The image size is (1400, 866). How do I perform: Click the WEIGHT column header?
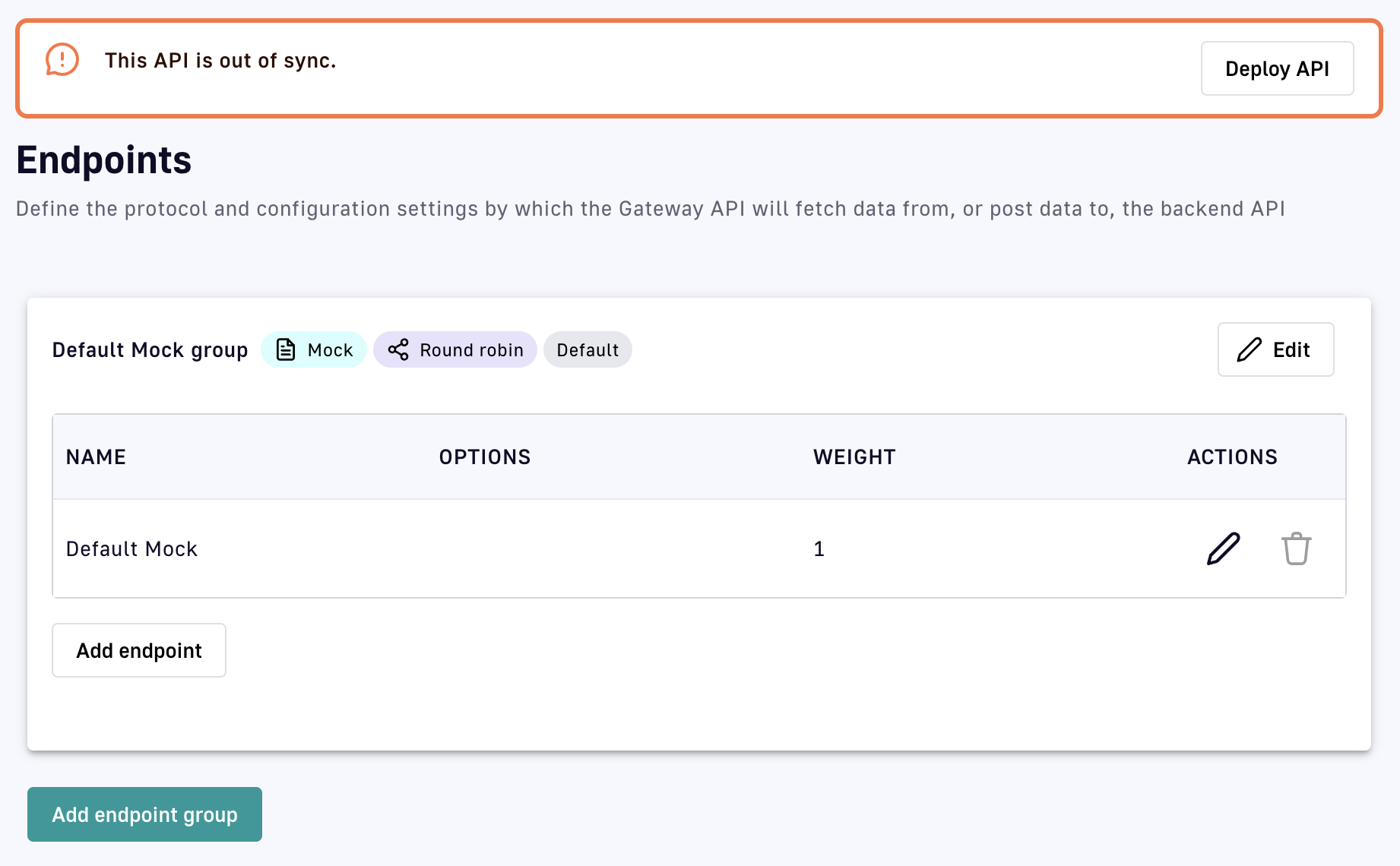[x=854, y=457]
